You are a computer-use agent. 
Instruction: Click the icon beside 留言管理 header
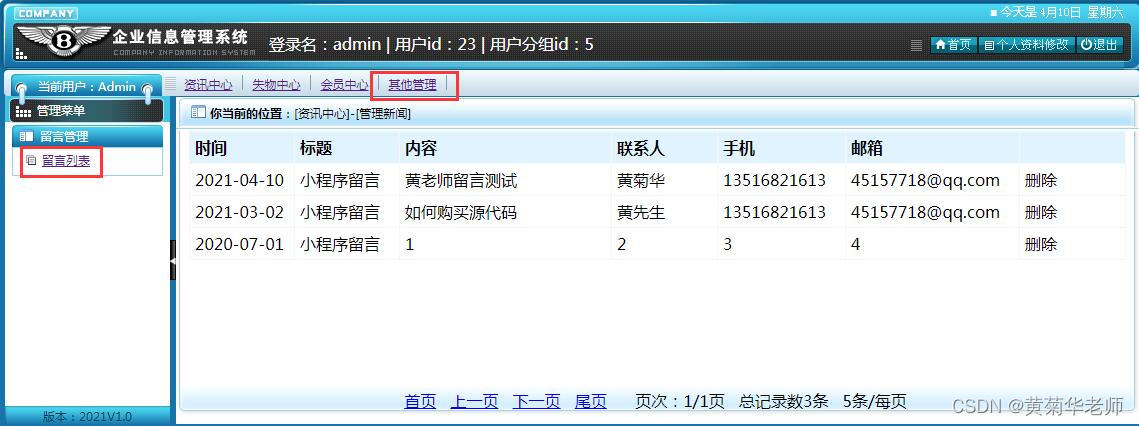(x=27, y=136)
